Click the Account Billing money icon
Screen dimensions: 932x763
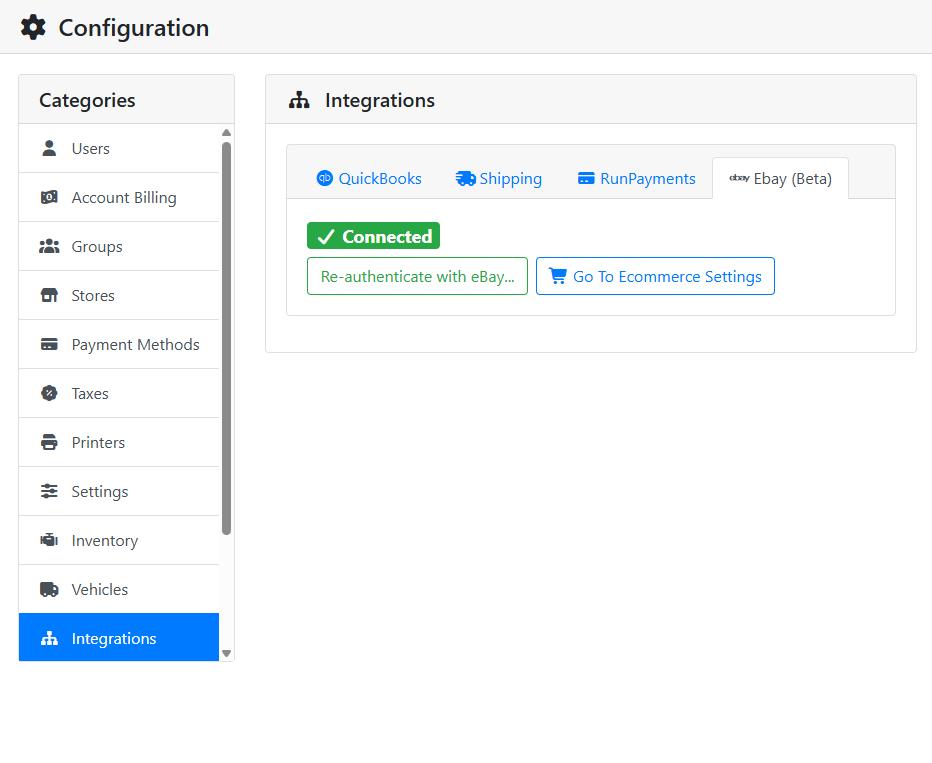[x=49, y=197]
